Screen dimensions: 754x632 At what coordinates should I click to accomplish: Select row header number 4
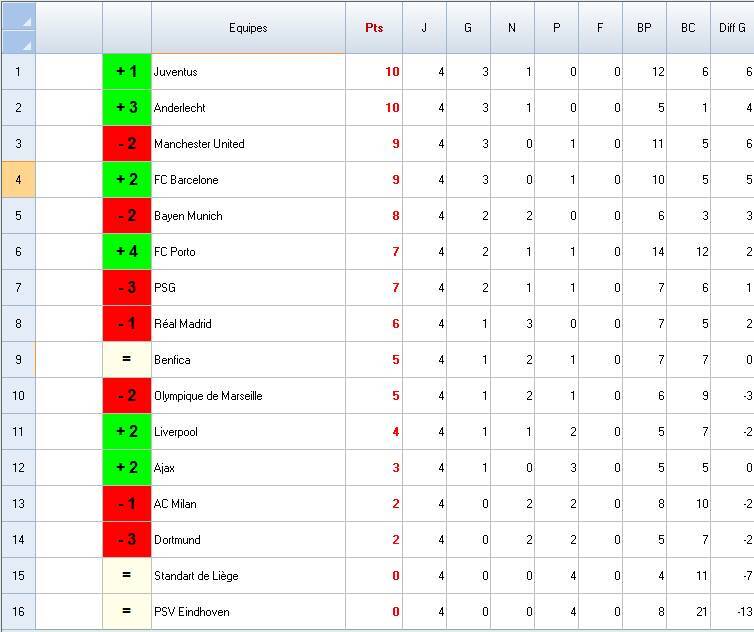(18, 180)
